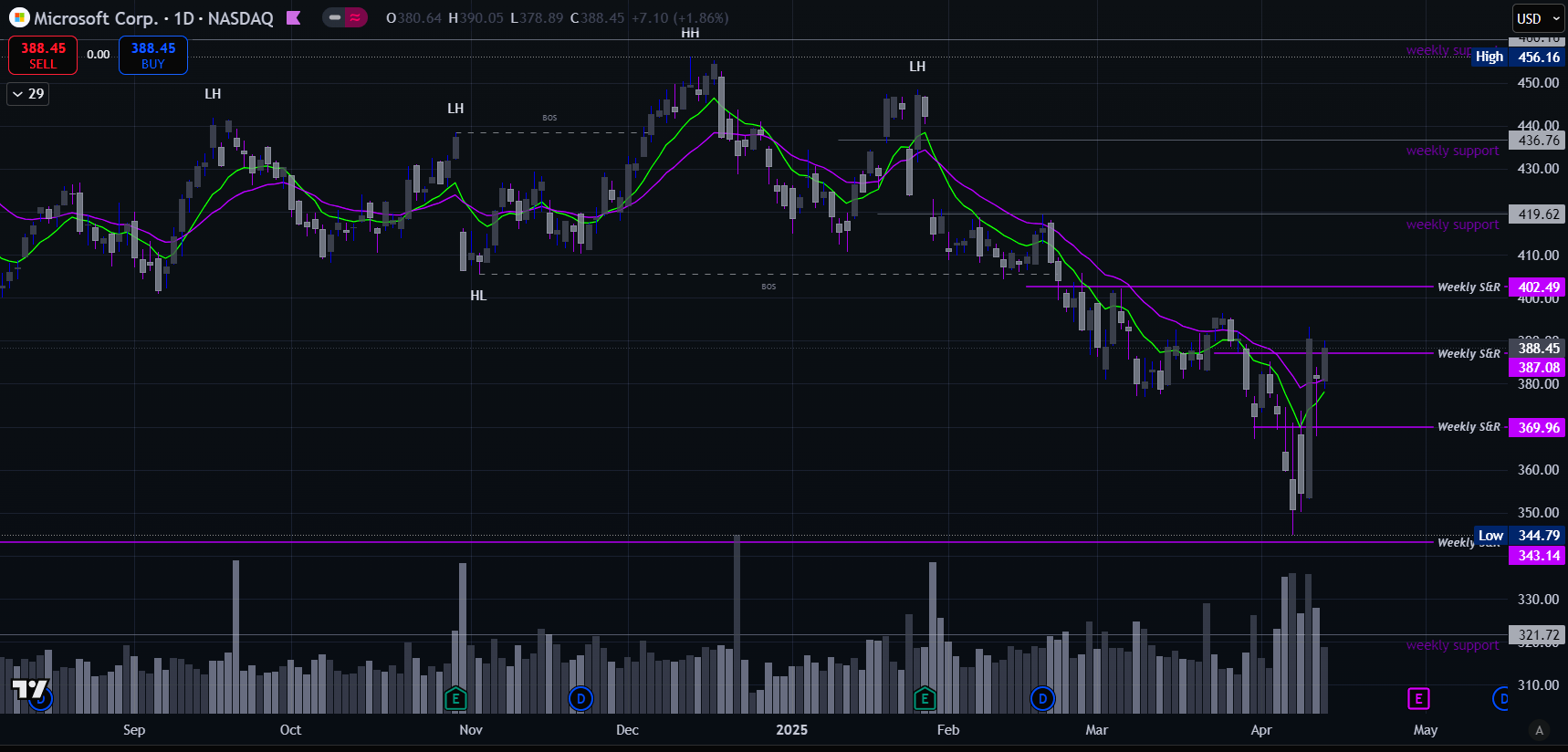Click the current price 388.45 label
This screenshot has width=1568, height=752.
(1538, 349)
